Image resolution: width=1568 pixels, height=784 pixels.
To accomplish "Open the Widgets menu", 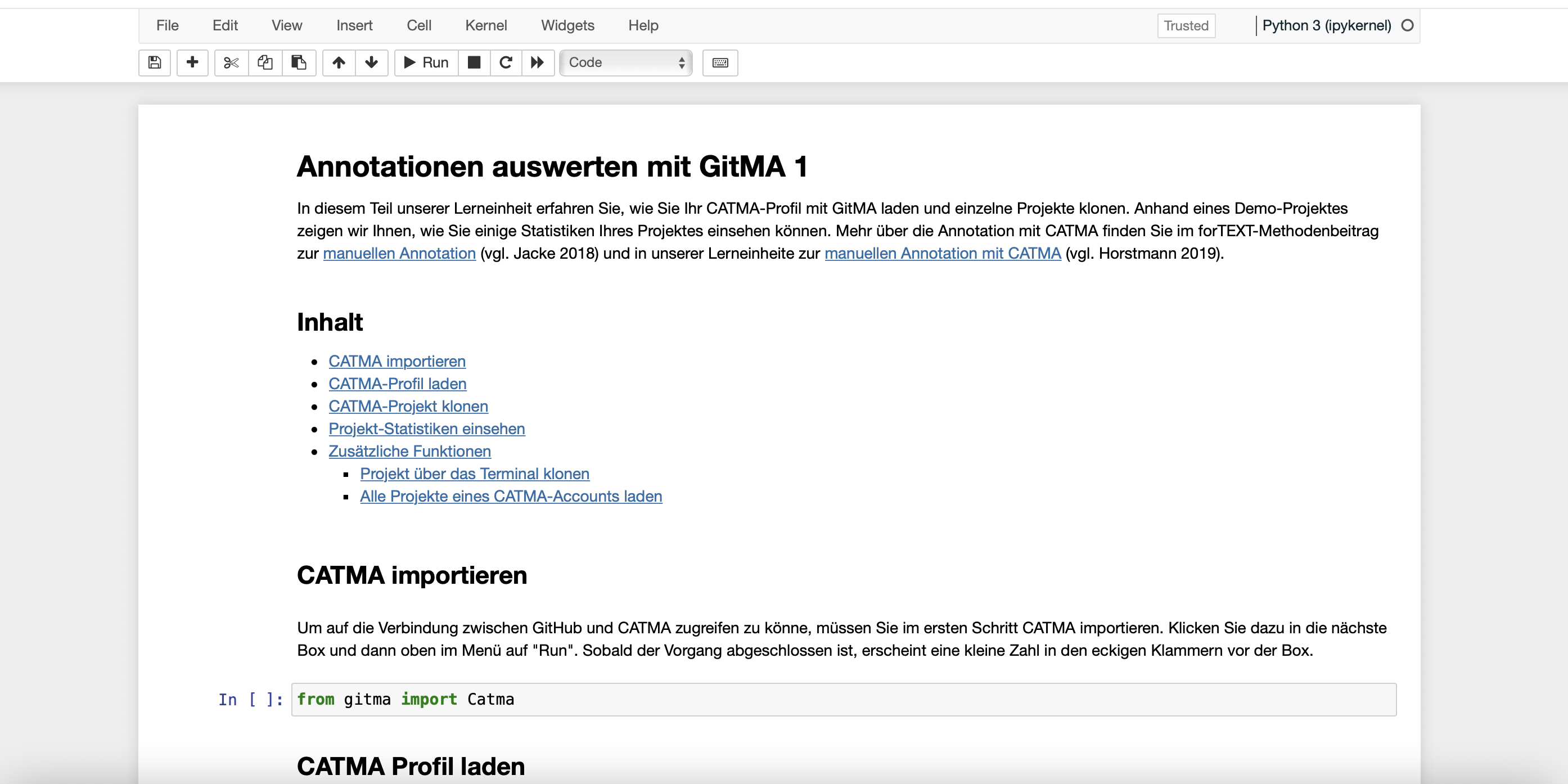I will point(567,25).
